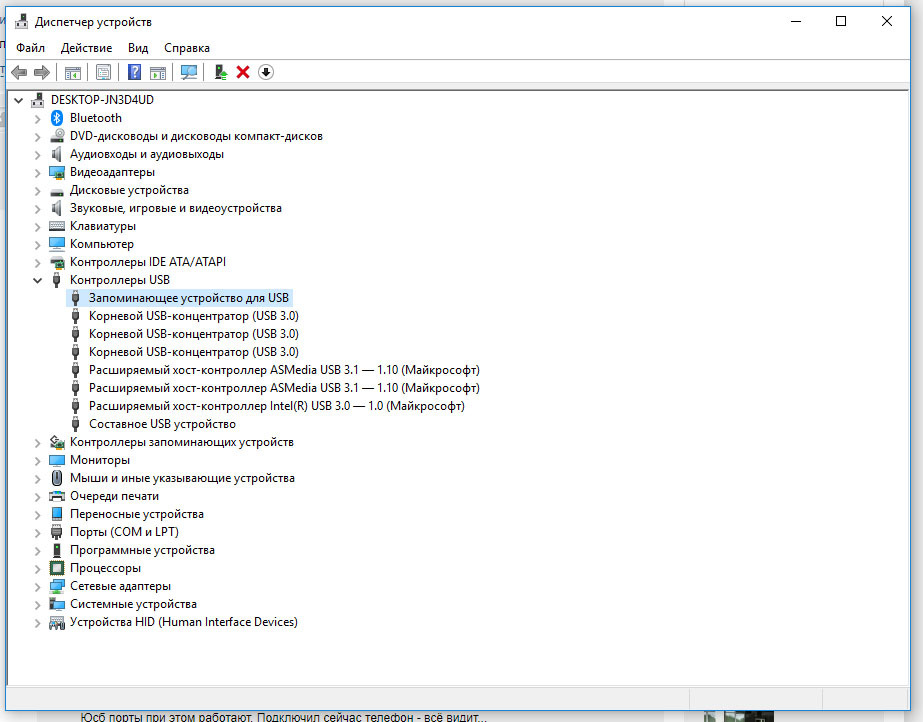Image resolution: width=923 pixels, height=722 pixels.
Task: Click the DESKTOP-JN3D4UD computer icon
Action: 38,100
